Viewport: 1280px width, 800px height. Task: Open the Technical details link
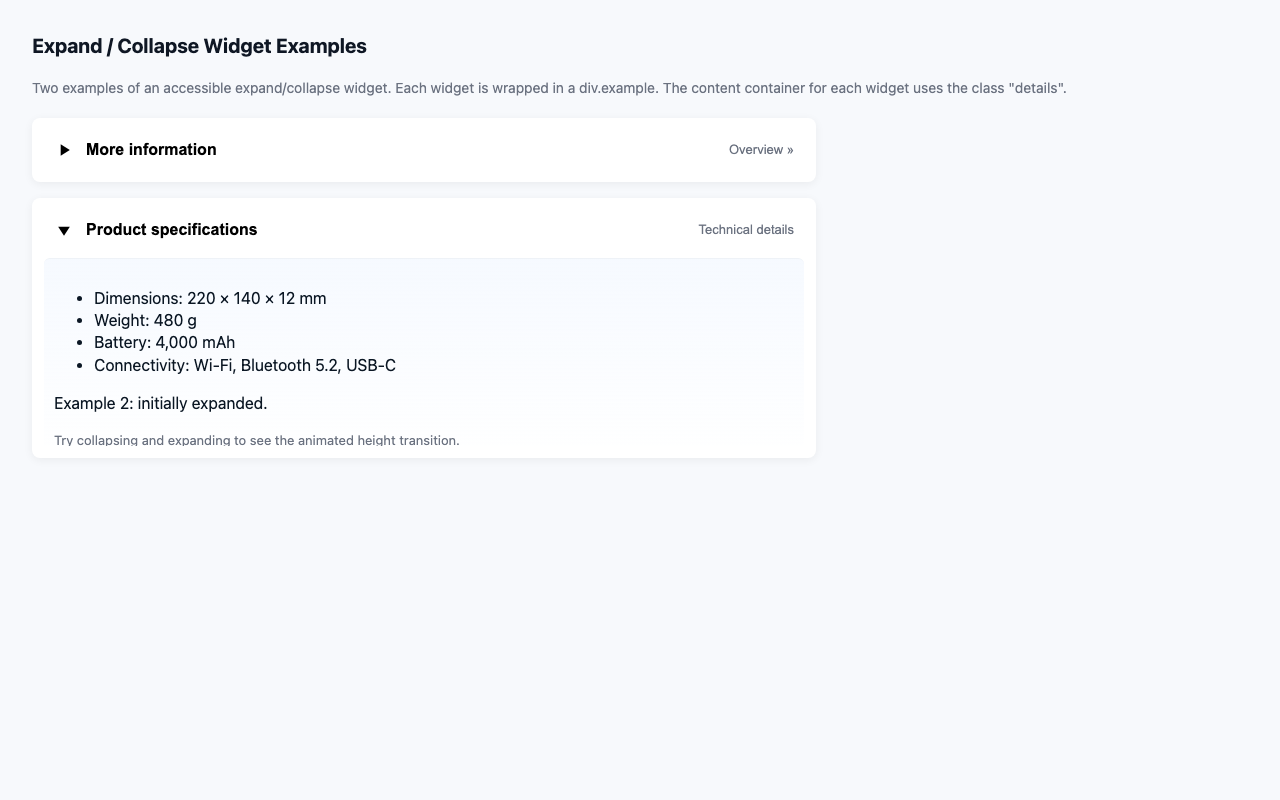coord(745,230)
